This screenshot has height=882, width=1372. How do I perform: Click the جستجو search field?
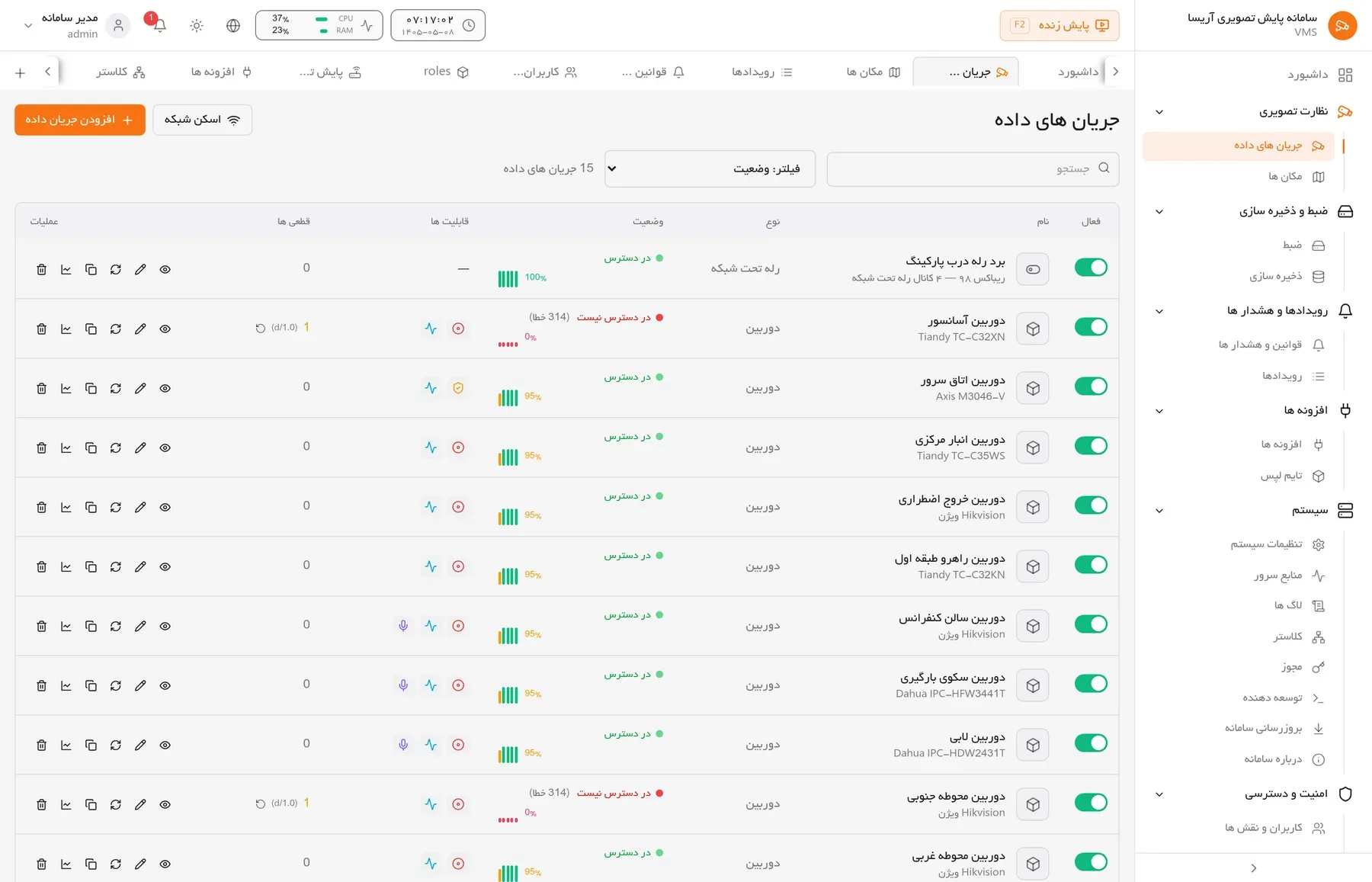point(973,168)
